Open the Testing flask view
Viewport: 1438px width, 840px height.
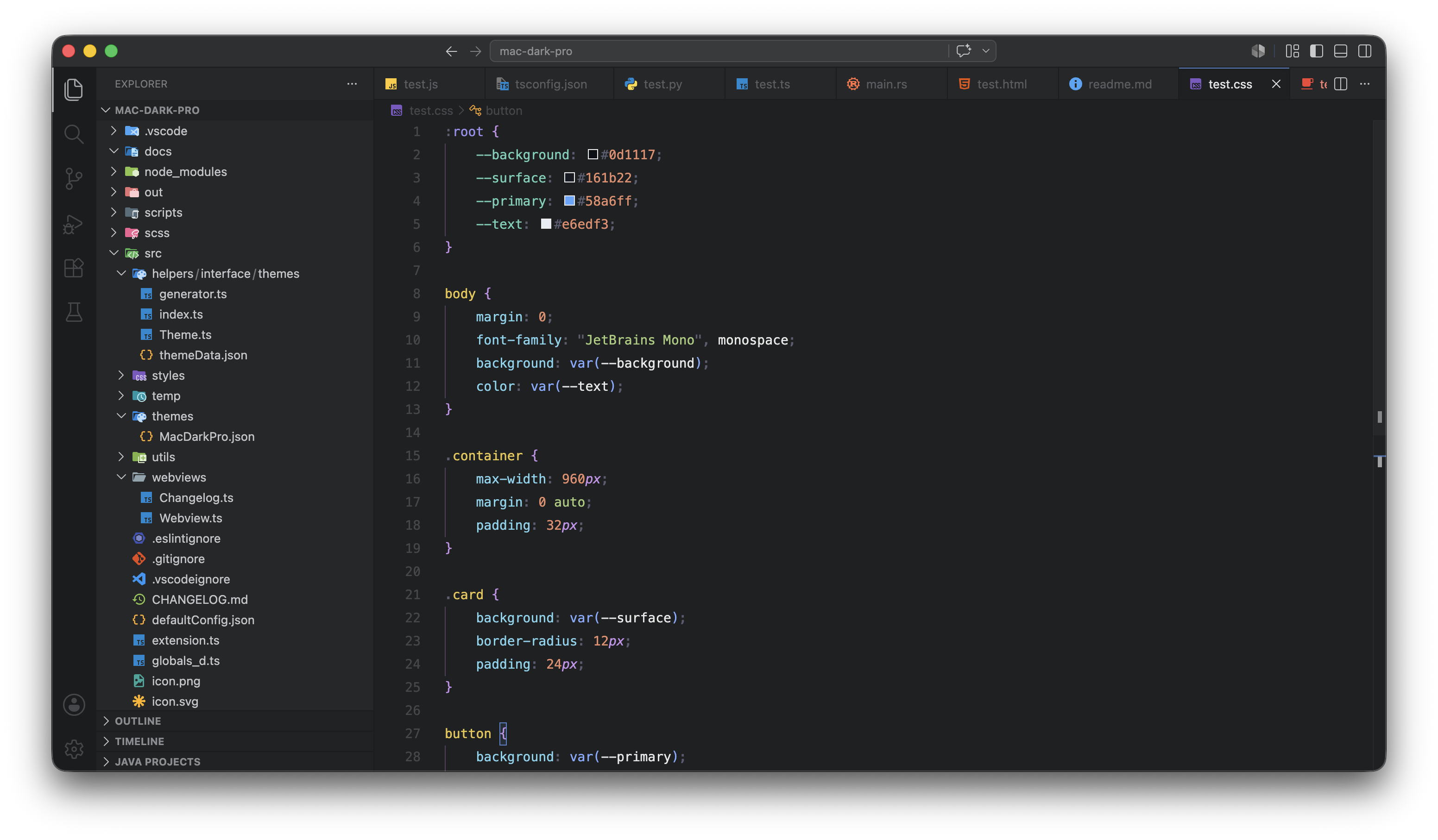click(74, 313)
